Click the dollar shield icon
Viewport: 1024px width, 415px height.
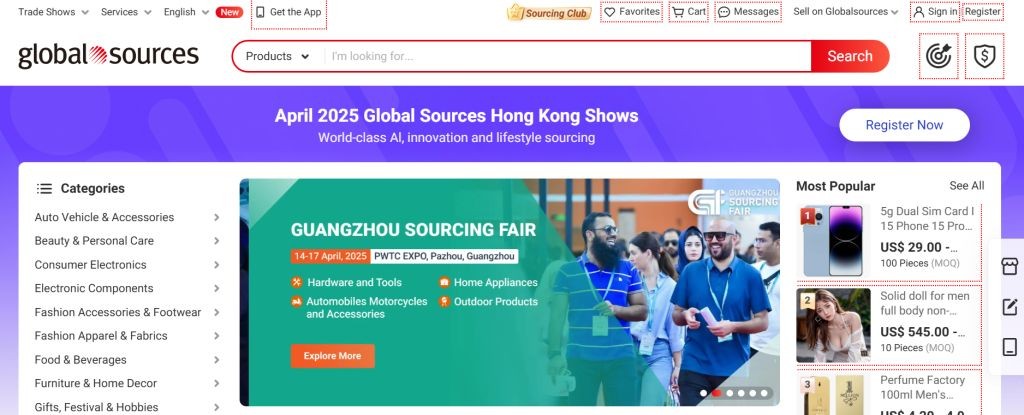(x=984, y=56)
